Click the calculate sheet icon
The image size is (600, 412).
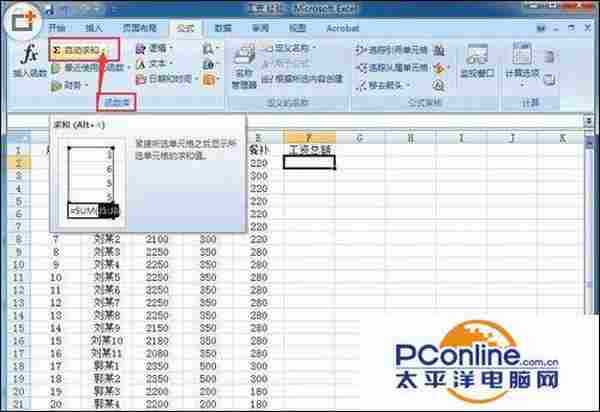pos(549,80)
